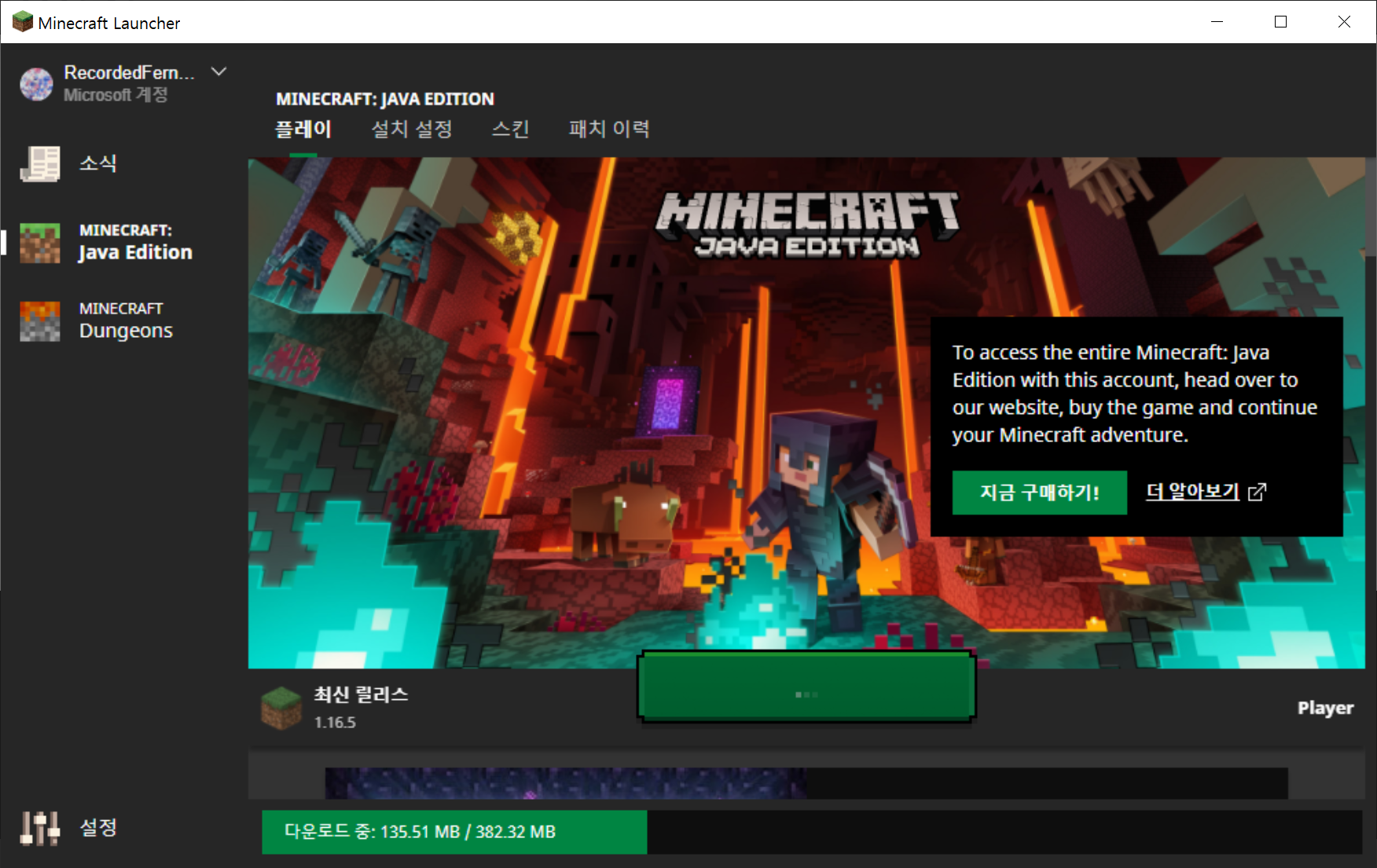Click the Minecraft Launcher title bar icon
This screenshot has width=1377, height=868.
[23, 22]
